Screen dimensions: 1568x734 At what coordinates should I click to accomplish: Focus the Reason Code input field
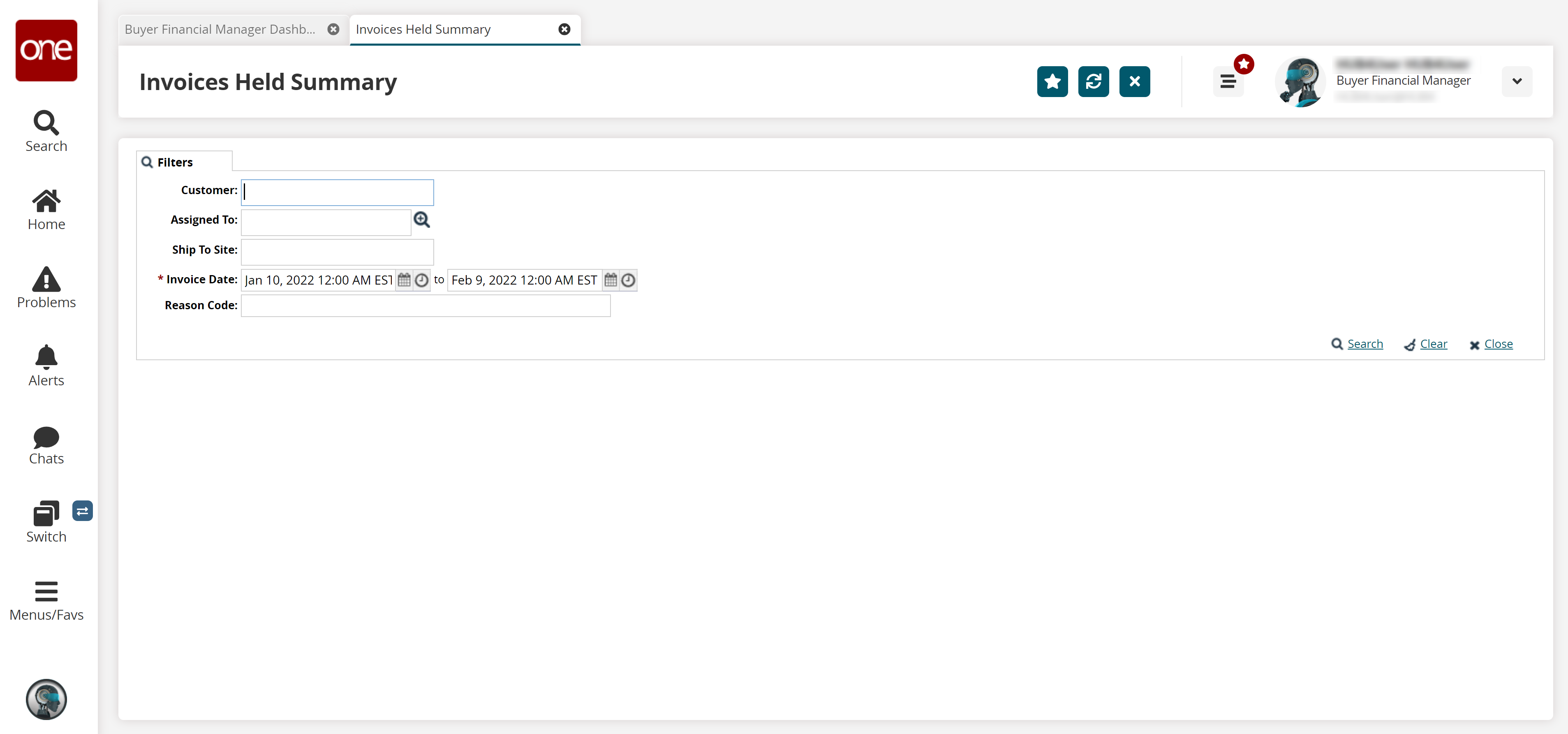[x=426, y=306]
